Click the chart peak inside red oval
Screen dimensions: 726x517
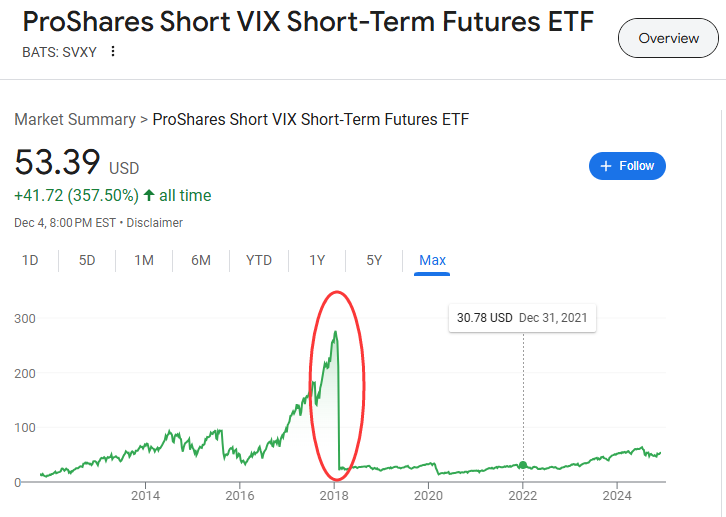click(x=335, y=333)
